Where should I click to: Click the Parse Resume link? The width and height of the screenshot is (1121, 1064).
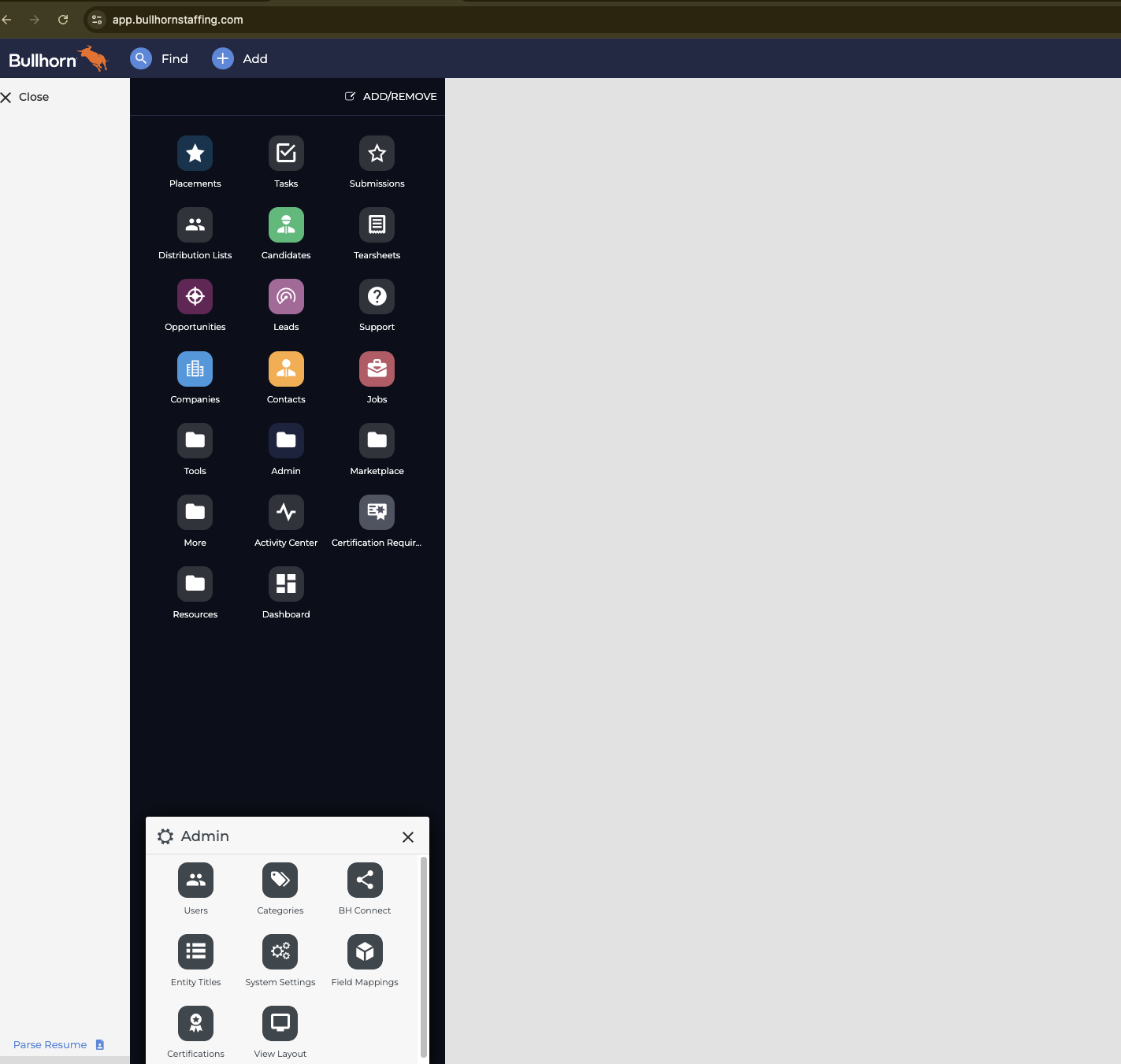tap(58, 1045)
